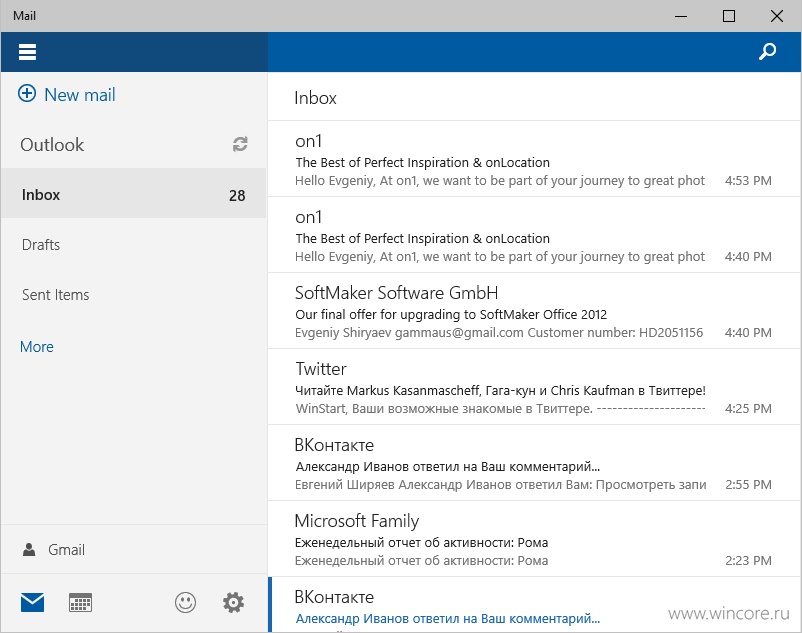Open SoftMaker Software GmbH email
802x633 pixels.
(534, 311)
